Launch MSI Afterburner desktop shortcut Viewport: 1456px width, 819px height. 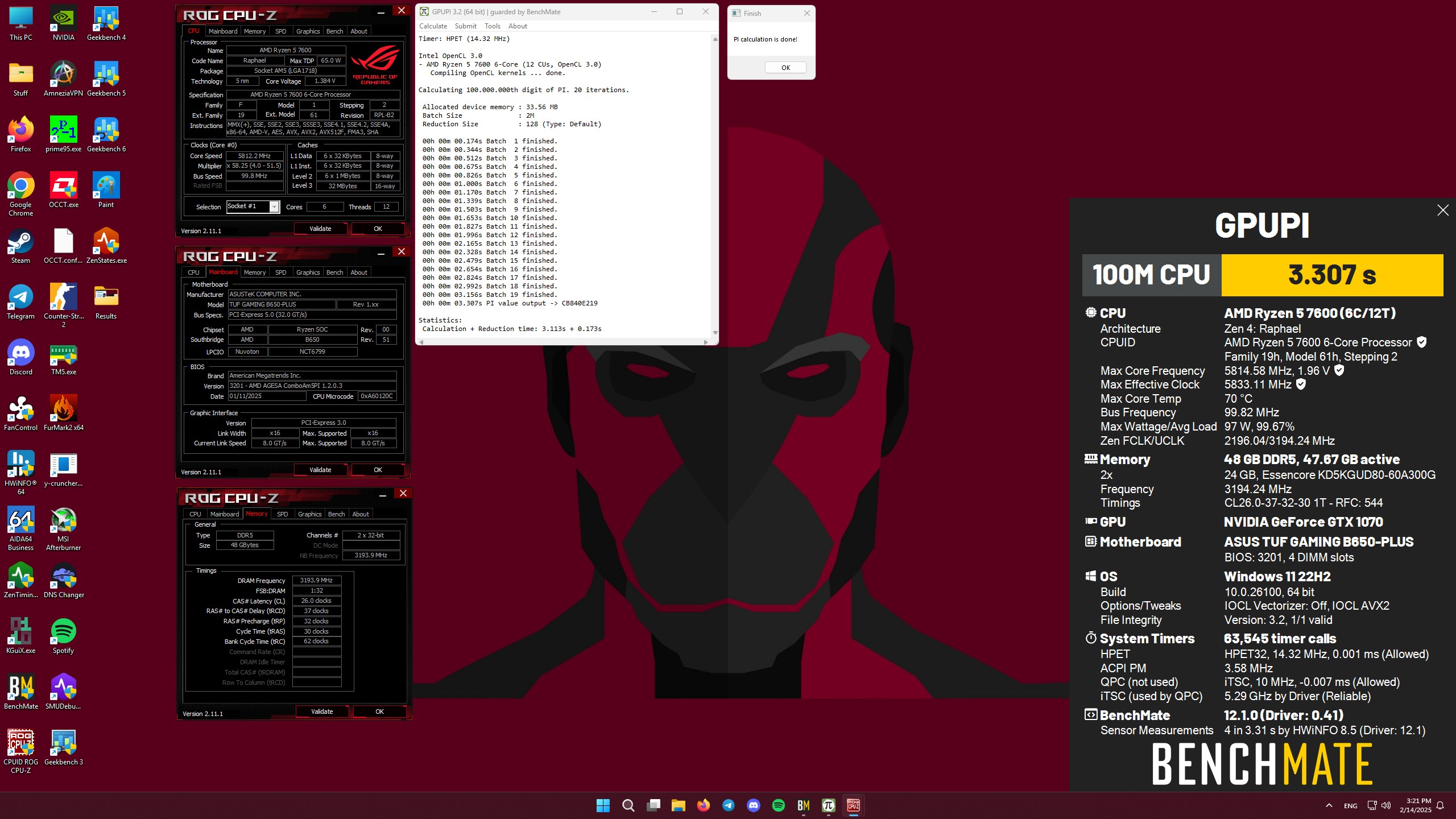click(x=64, y=528)
